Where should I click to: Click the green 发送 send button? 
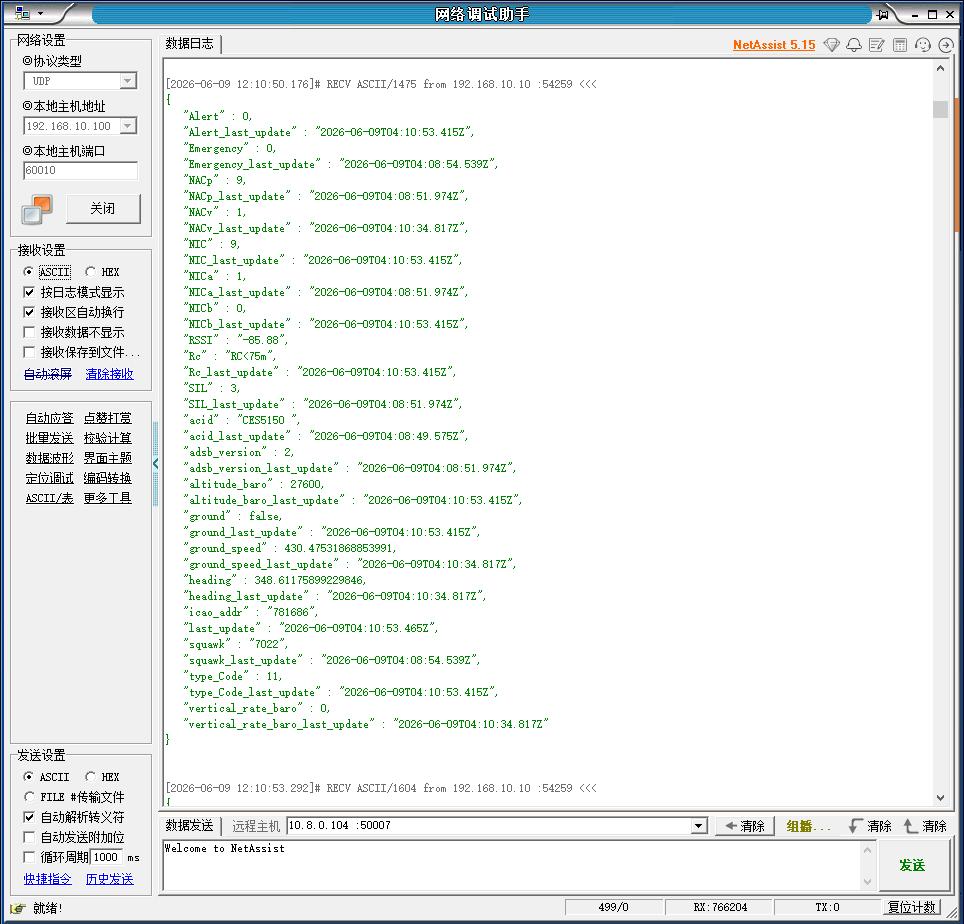click(x=912, y=866)
